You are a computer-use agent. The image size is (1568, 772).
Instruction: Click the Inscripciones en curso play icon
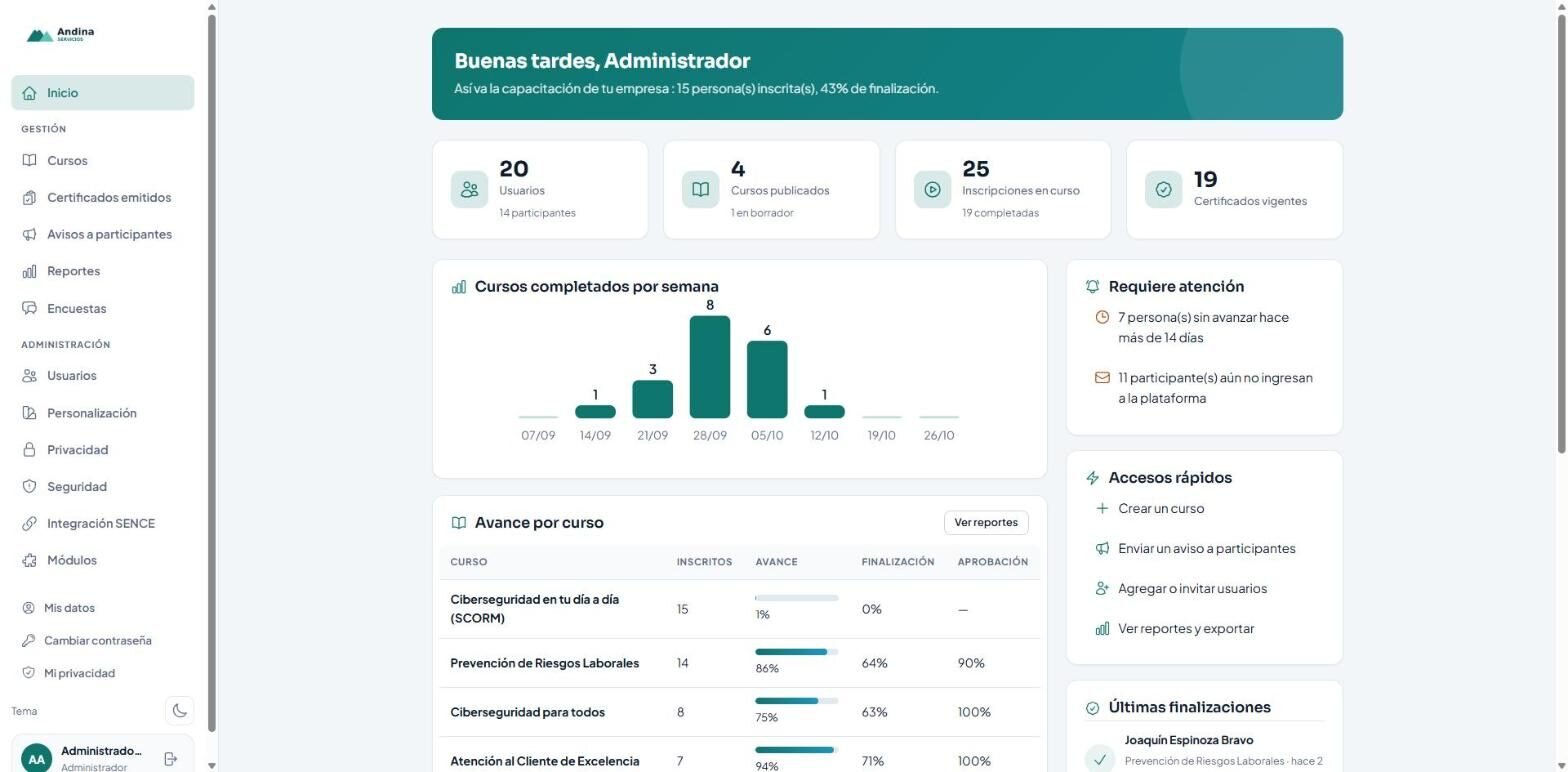(x=932, y=190)
